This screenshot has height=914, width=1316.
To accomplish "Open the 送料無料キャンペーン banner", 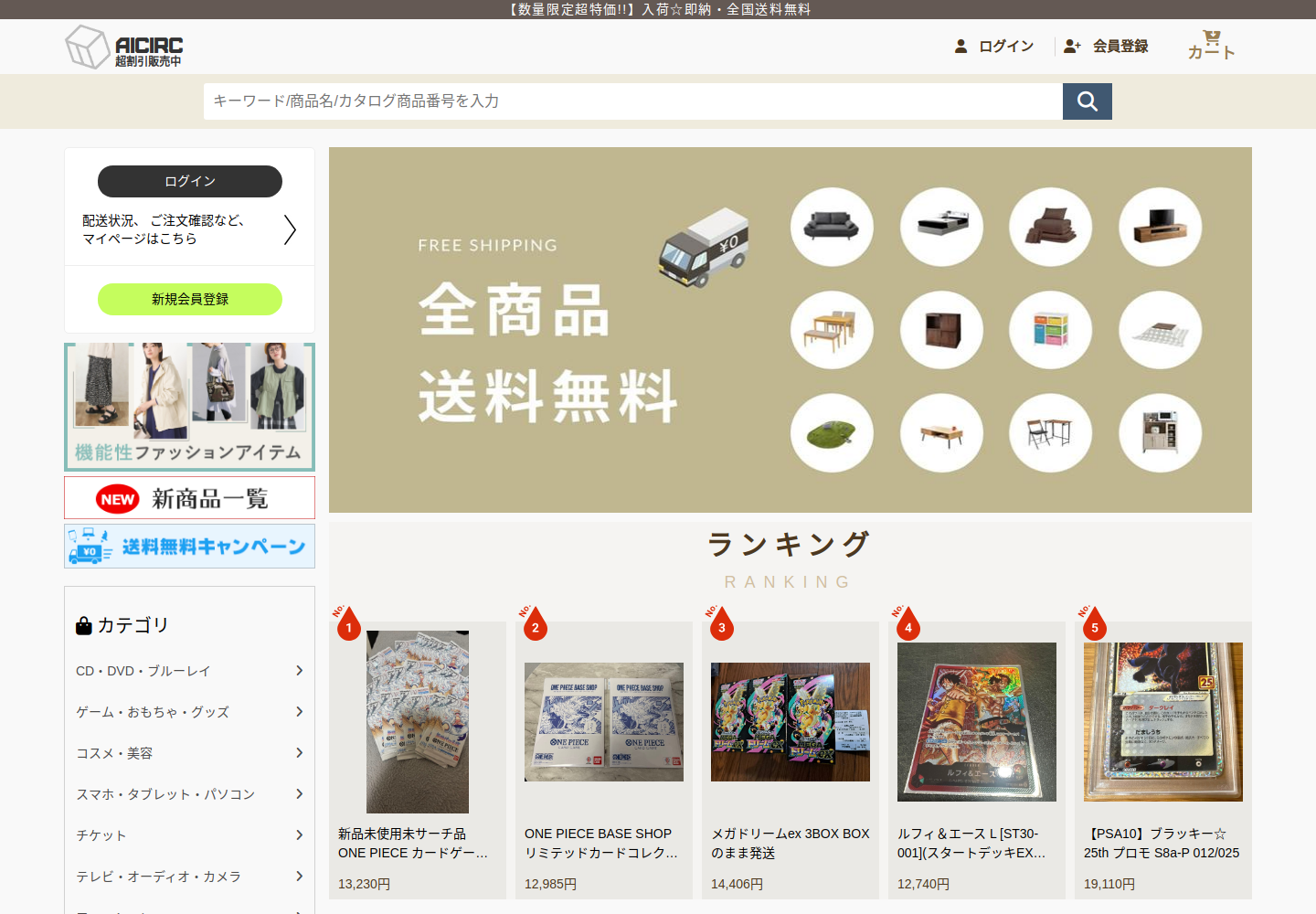I will [190, 547].
